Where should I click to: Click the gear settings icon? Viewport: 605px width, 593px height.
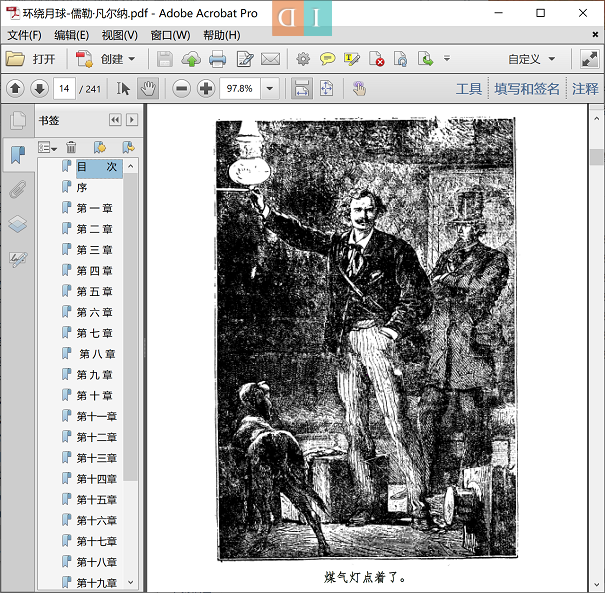pyautogui.click(x=303, y=59)
